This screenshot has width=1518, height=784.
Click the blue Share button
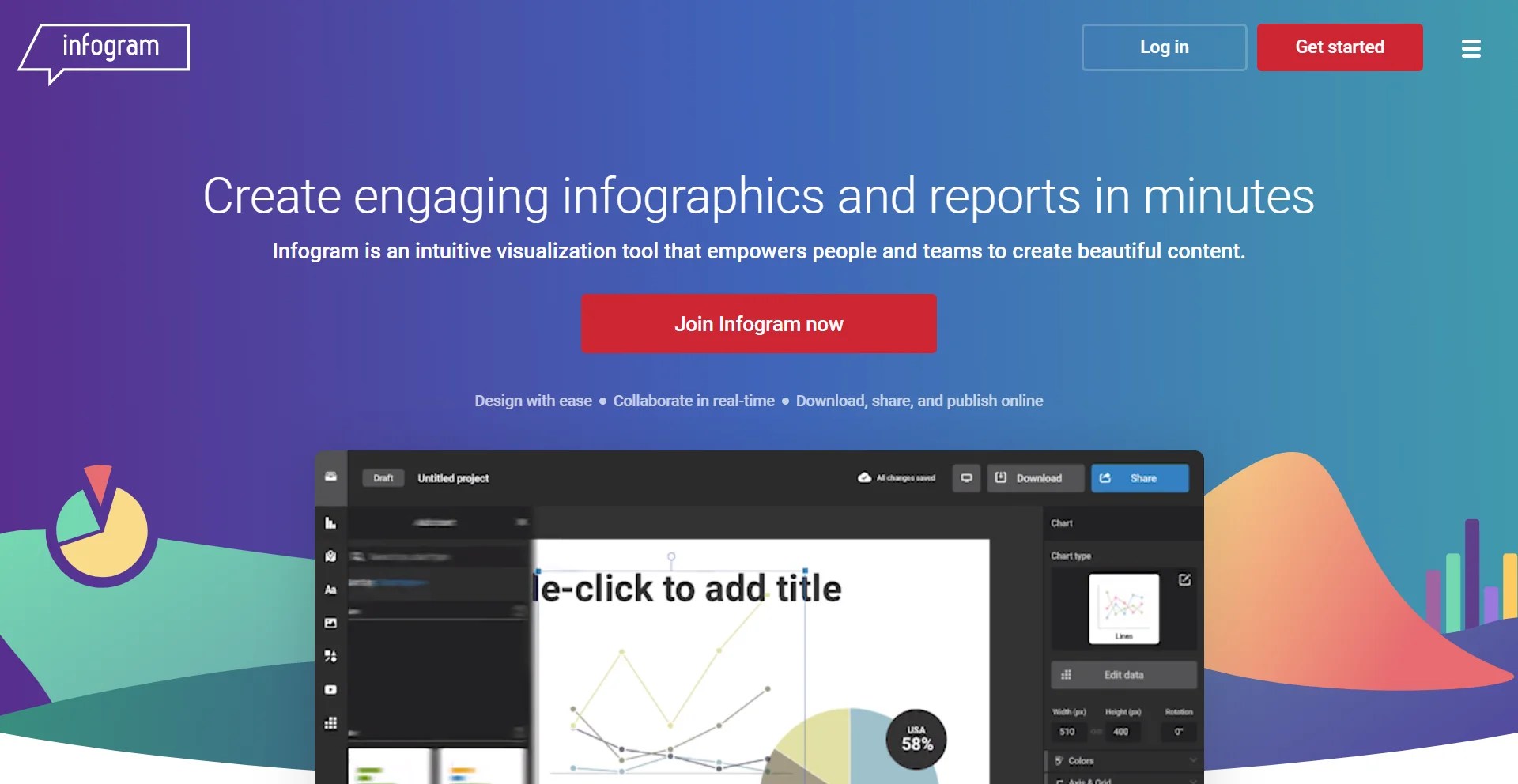pos(1140,478)
